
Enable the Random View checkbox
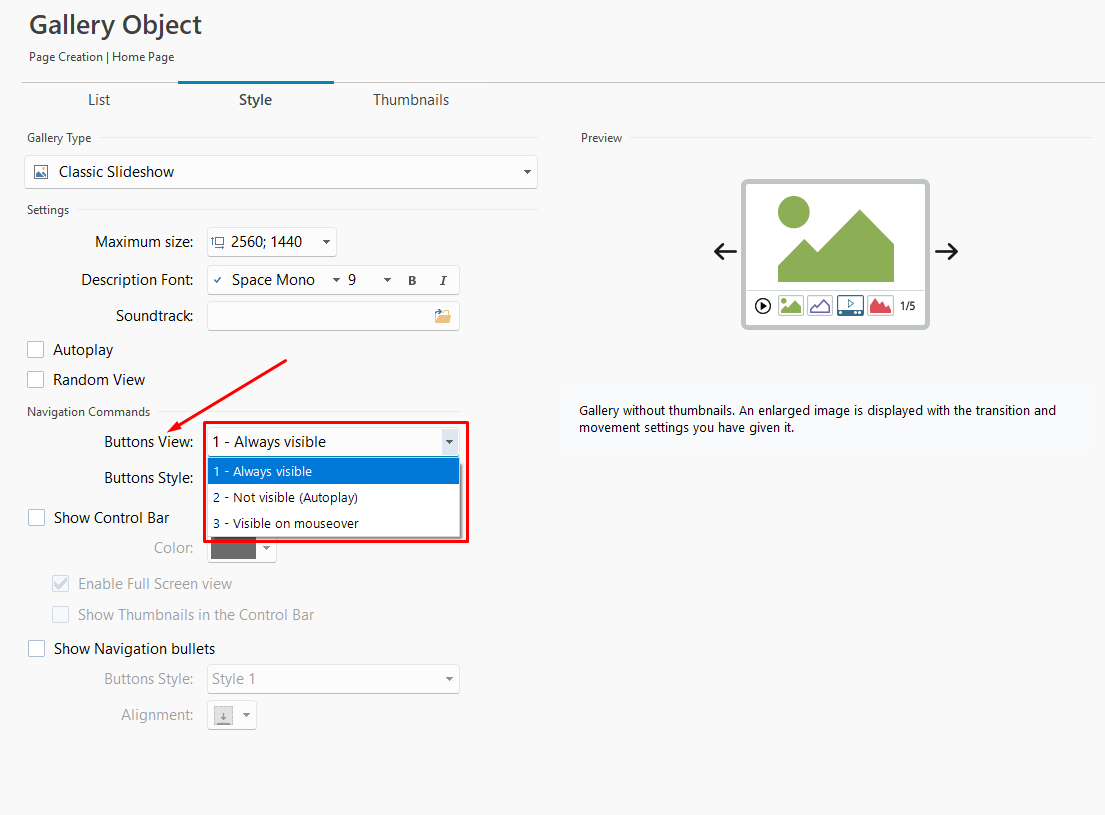coord(36,380)
